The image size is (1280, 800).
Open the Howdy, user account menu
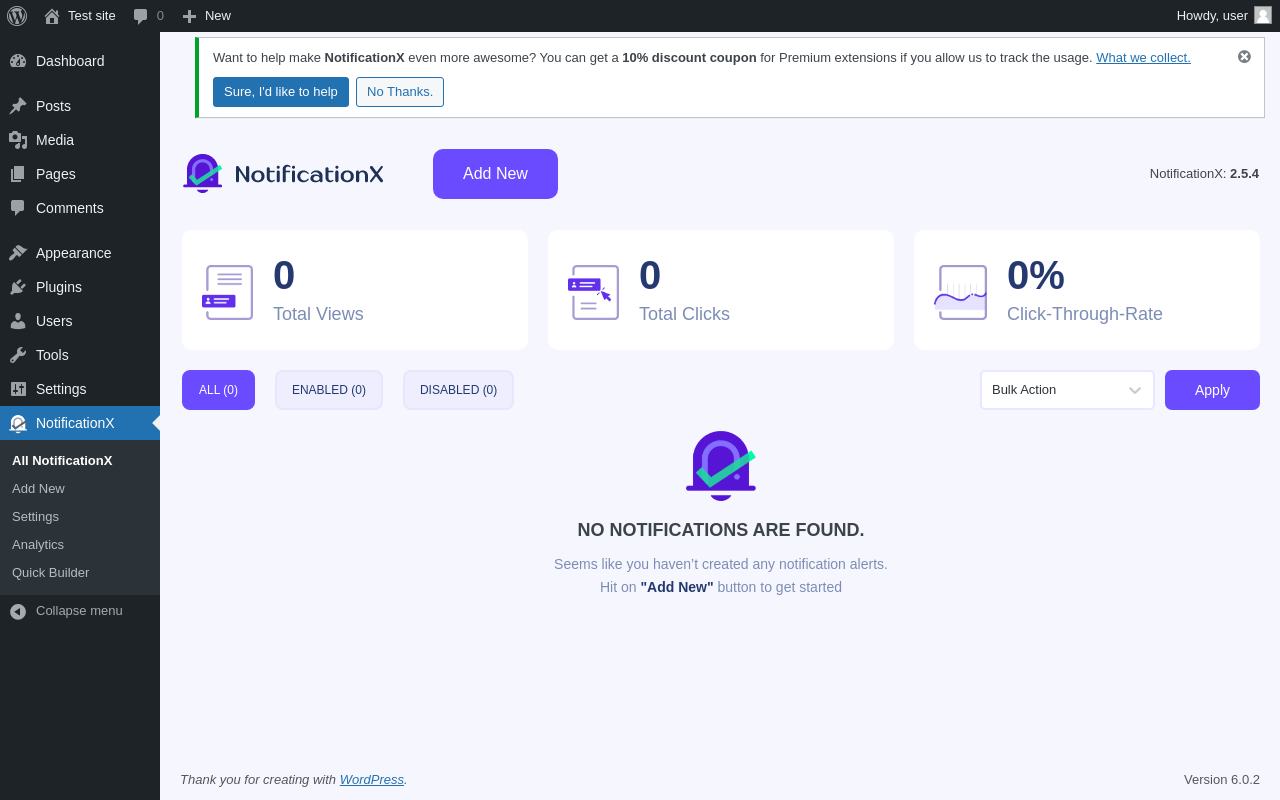tap(1224, 16)
